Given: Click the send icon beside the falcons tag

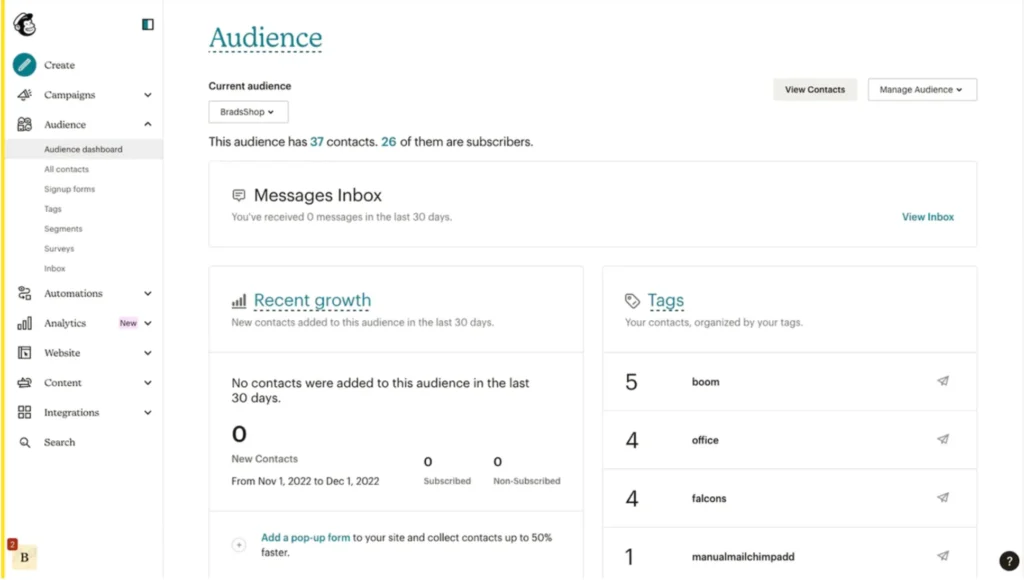Looking at the screenshot, I should [942, 497].
